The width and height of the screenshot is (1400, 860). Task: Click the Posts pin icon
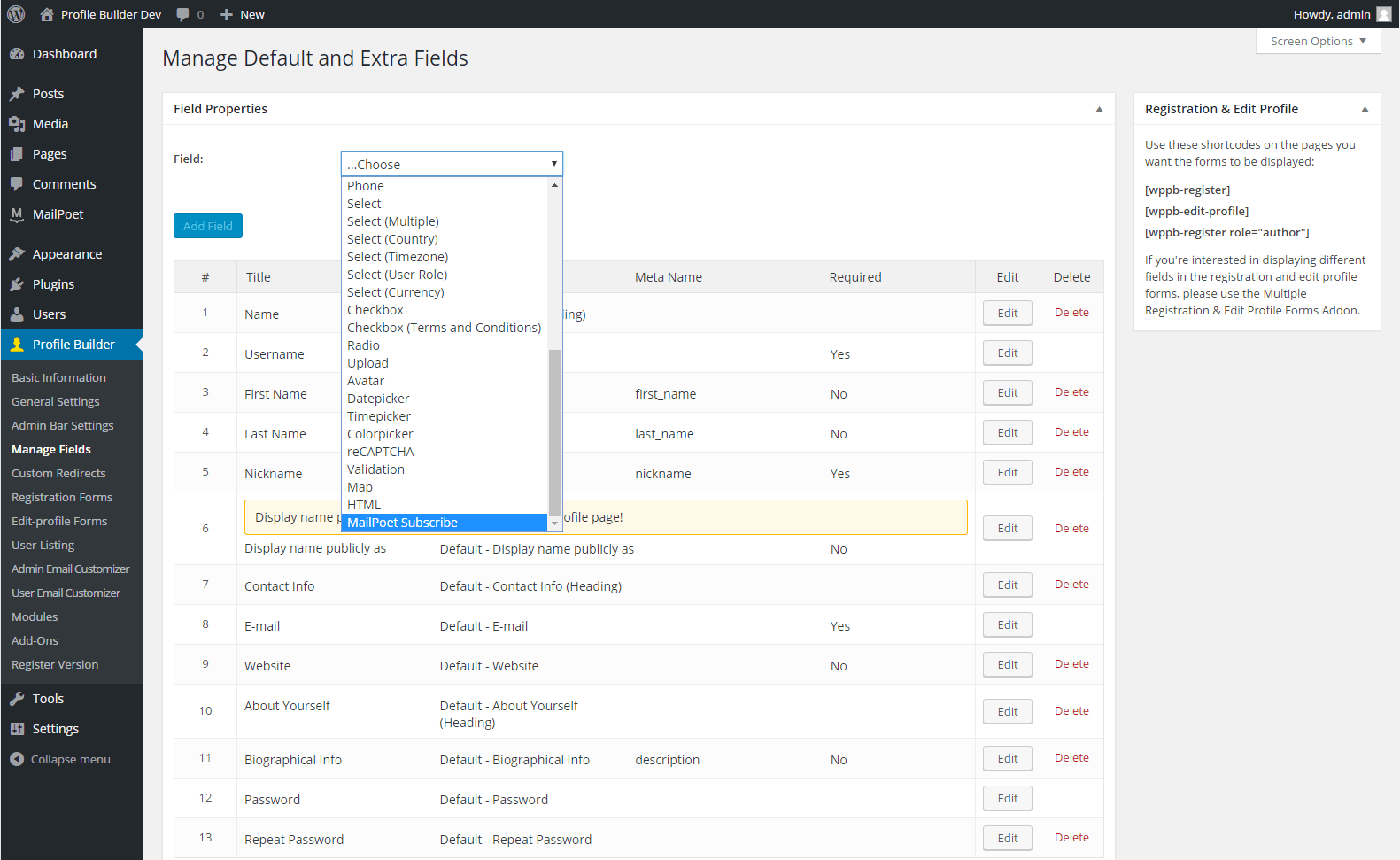pos(17,94)
